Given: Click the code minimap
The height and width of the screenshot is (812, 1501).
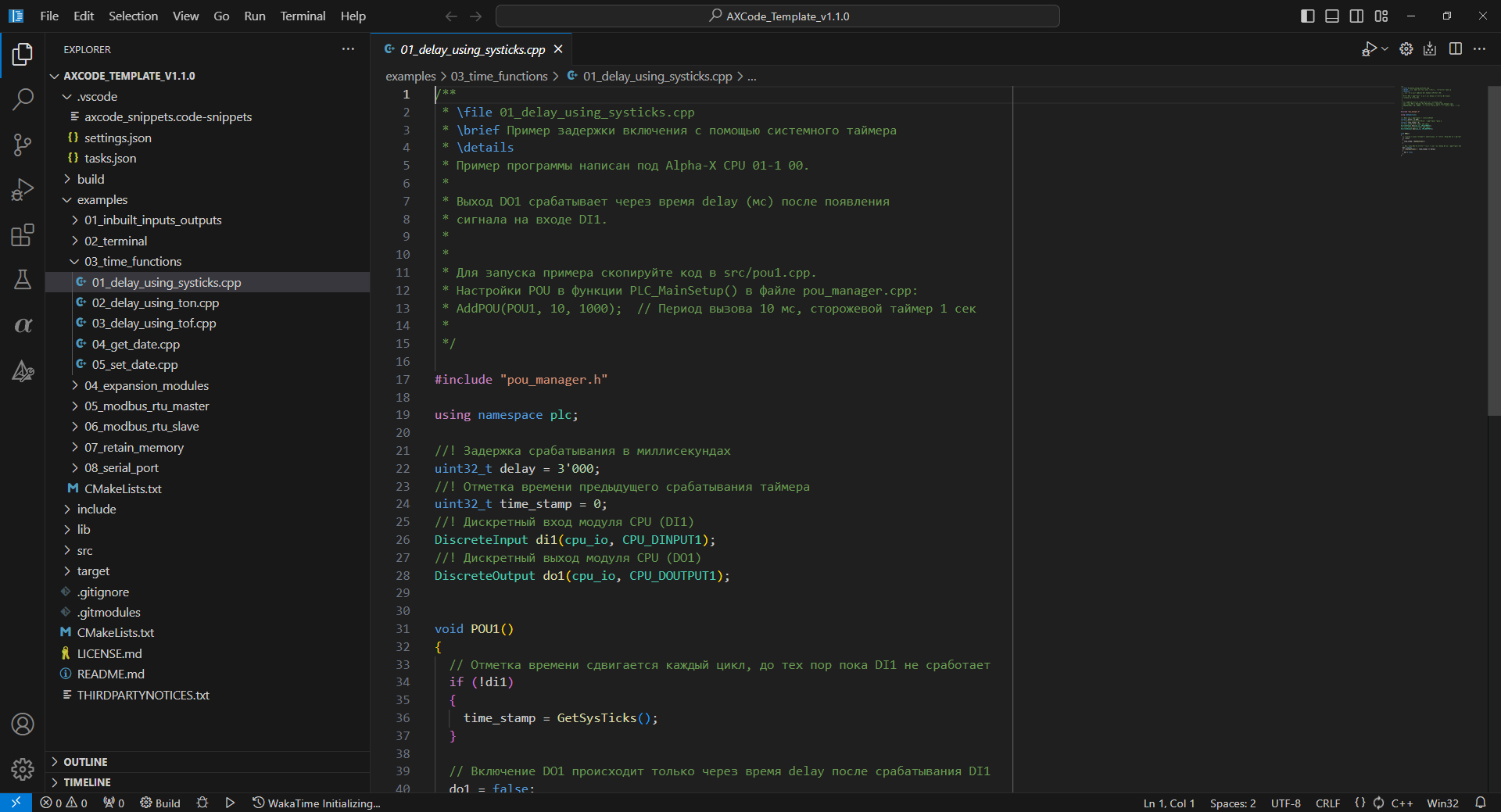Looking at the screenshot, I should click(1431, 120).
